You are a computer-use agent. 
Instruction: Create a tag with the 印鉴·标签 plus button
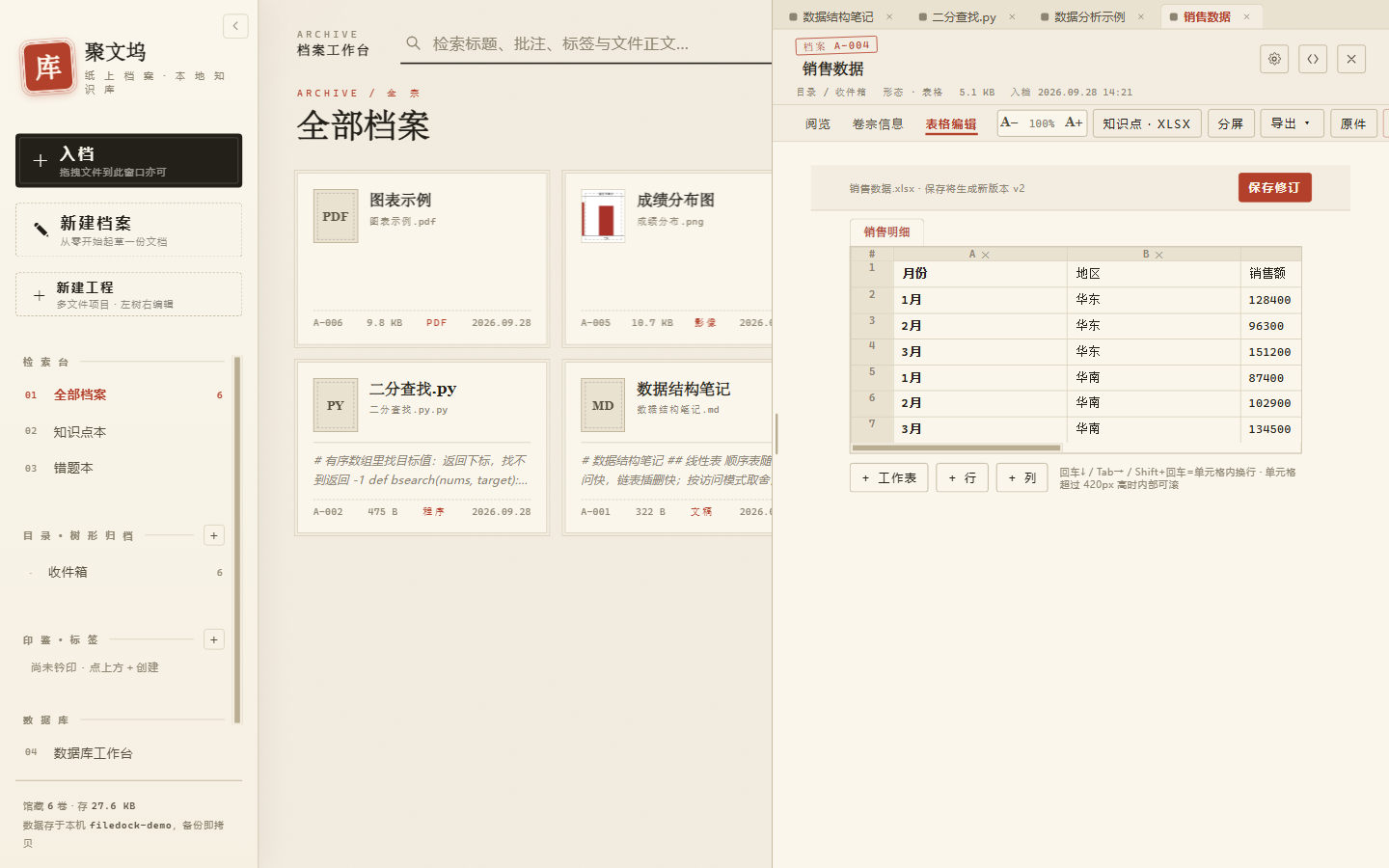(214, 639)
